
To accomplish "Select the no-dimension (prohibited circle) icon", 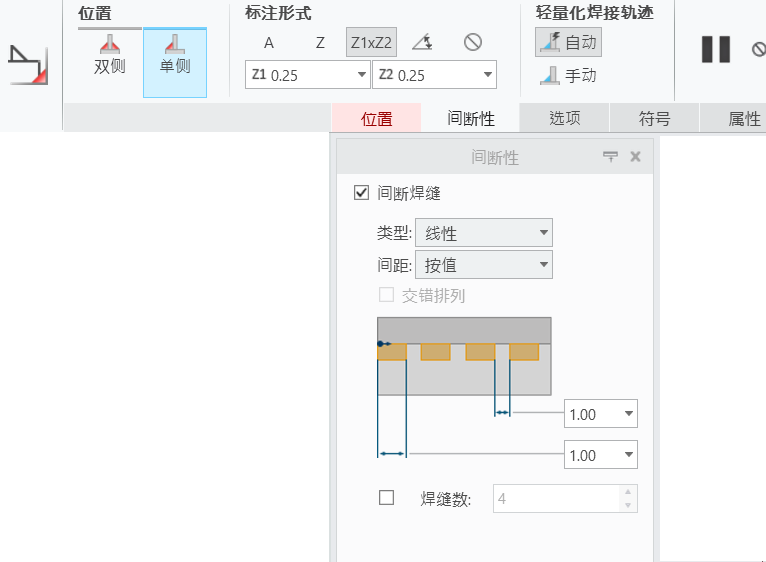I will coord(473,42).
